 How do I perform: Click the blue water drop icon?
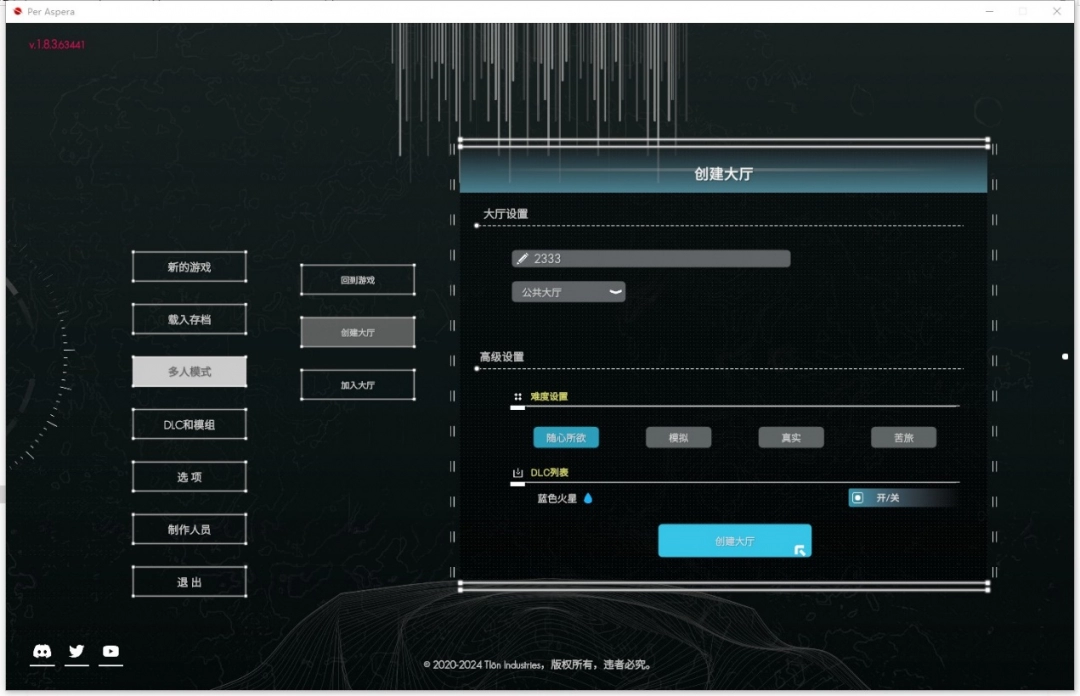[588, 498]
